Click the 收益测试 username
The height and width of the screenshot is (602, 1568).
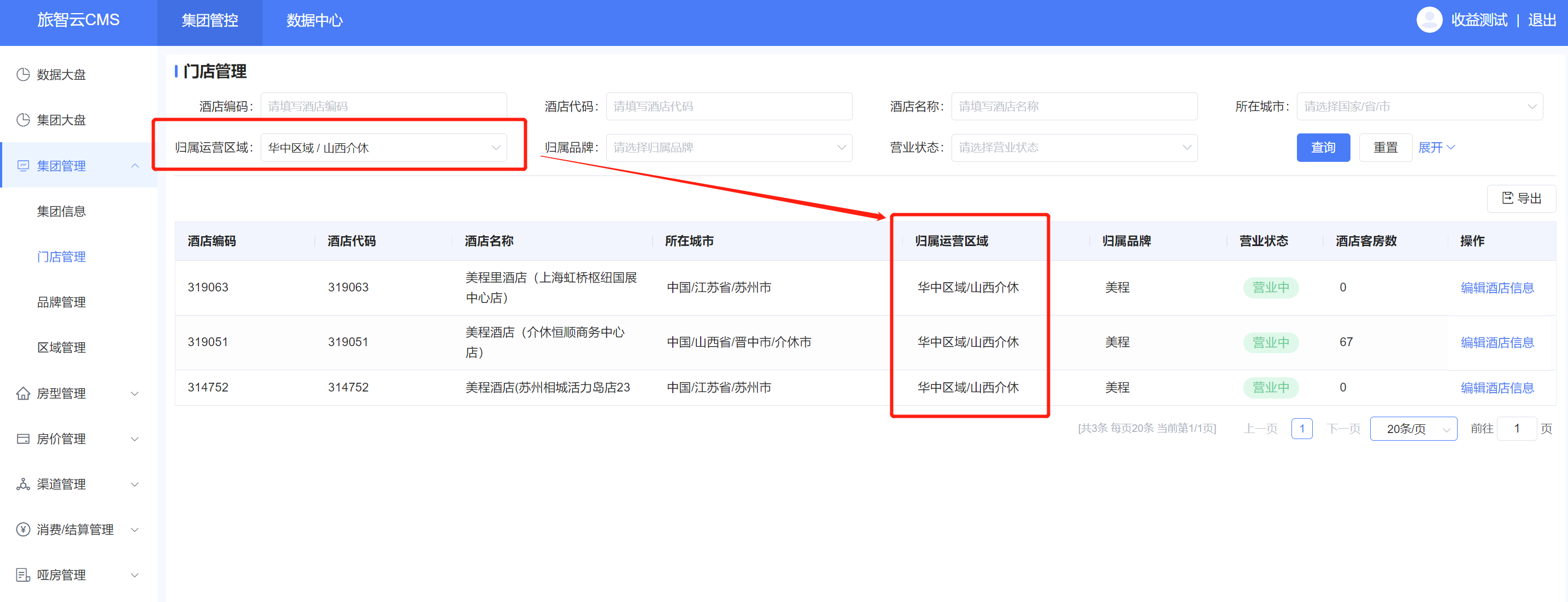click(1479, 20)
